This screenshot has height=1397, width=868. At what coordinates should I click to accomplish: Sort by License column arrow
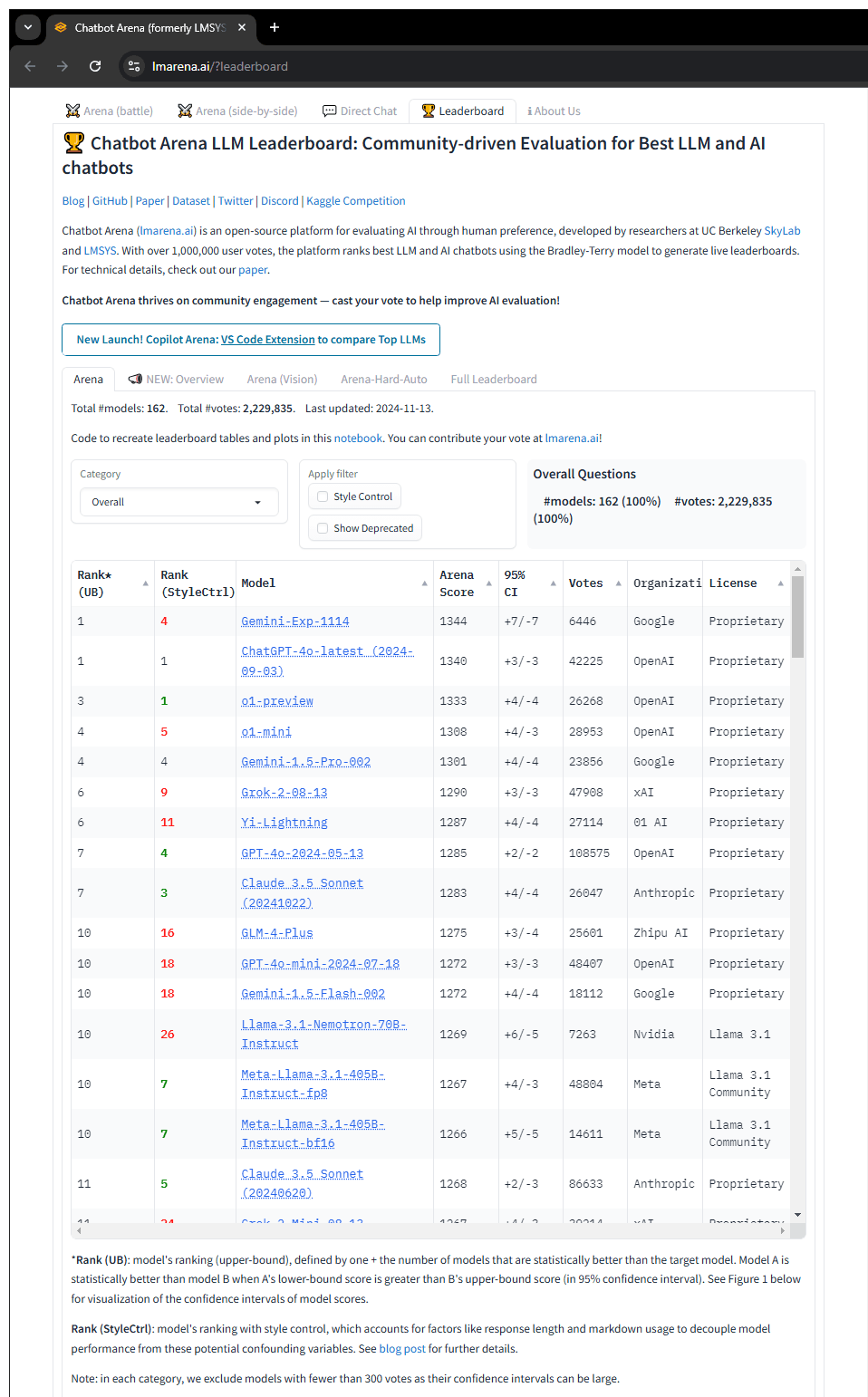(x=780, y=583)
